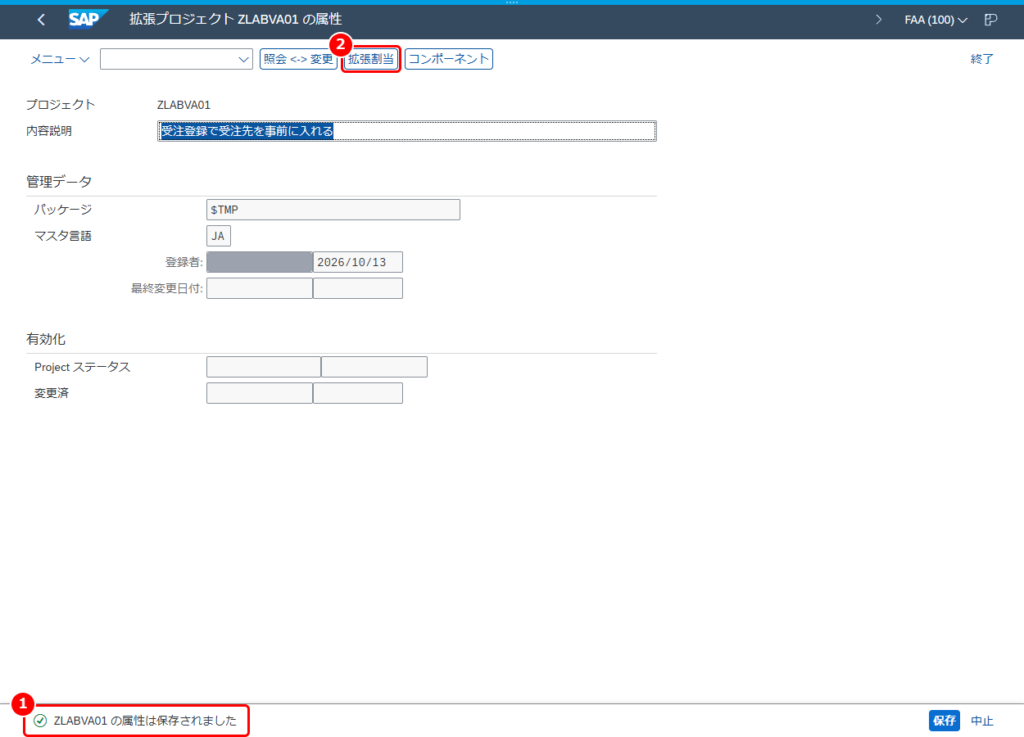Go back with the left arrow icon
Image resolution: width=1024 pixels, height=737 pixels.
[41, 20]
